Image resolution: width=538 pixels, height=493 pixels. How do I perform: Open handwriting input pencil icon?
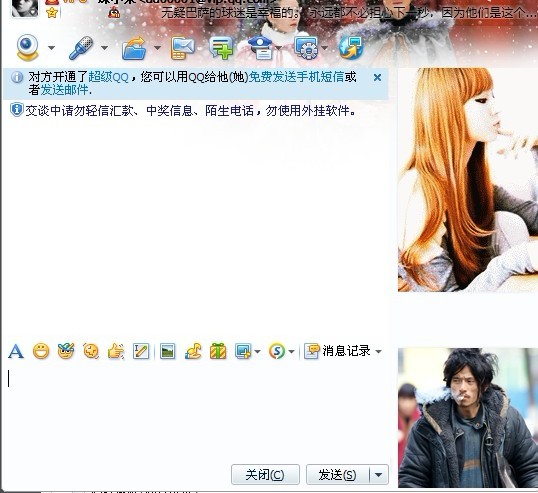click(141, 351)
